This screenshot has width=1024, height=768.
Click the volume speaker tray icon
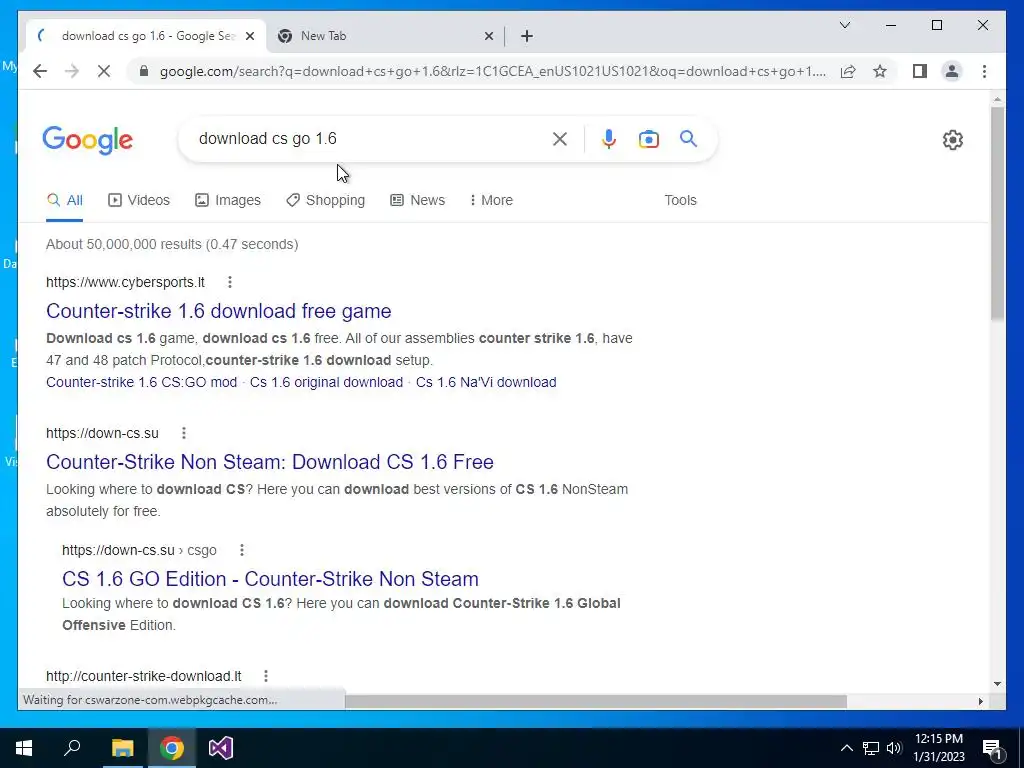point(894,748)
